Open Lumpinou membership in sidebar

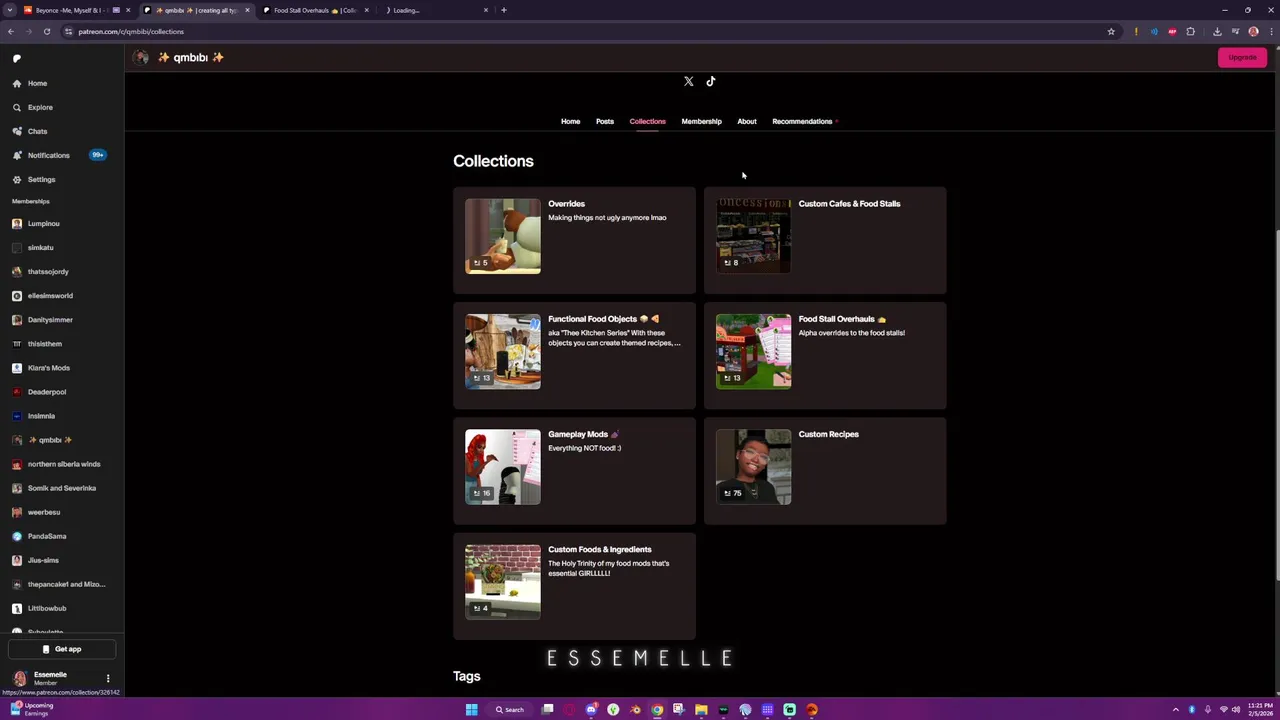point(43,223)
